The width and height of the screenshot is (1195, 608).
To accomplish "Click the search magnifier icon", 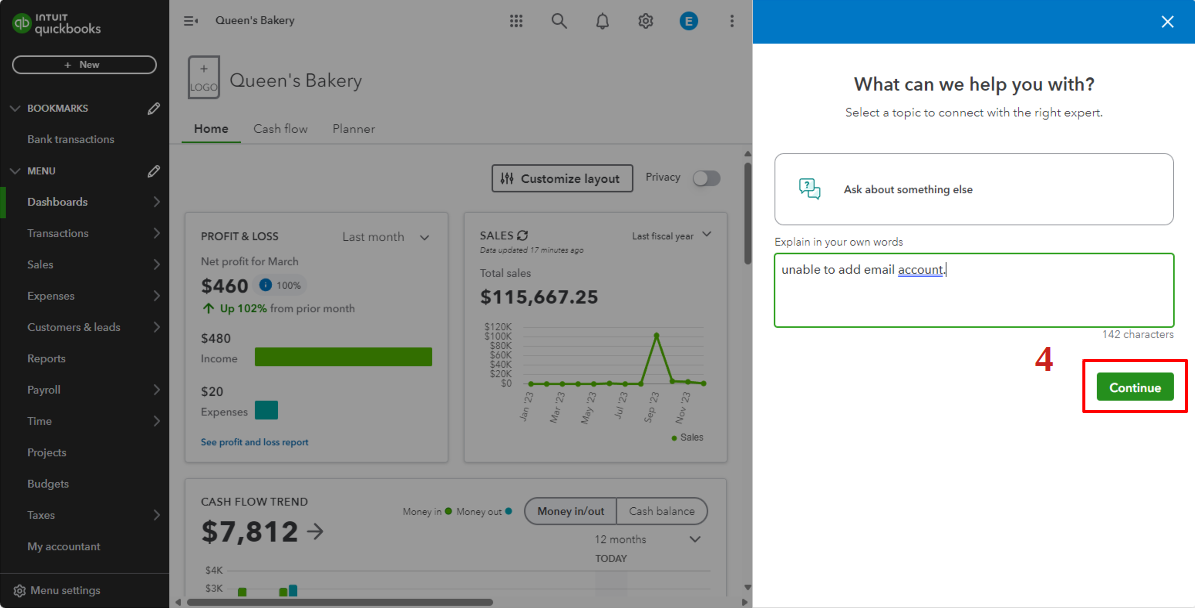I will tap(559, 20).
